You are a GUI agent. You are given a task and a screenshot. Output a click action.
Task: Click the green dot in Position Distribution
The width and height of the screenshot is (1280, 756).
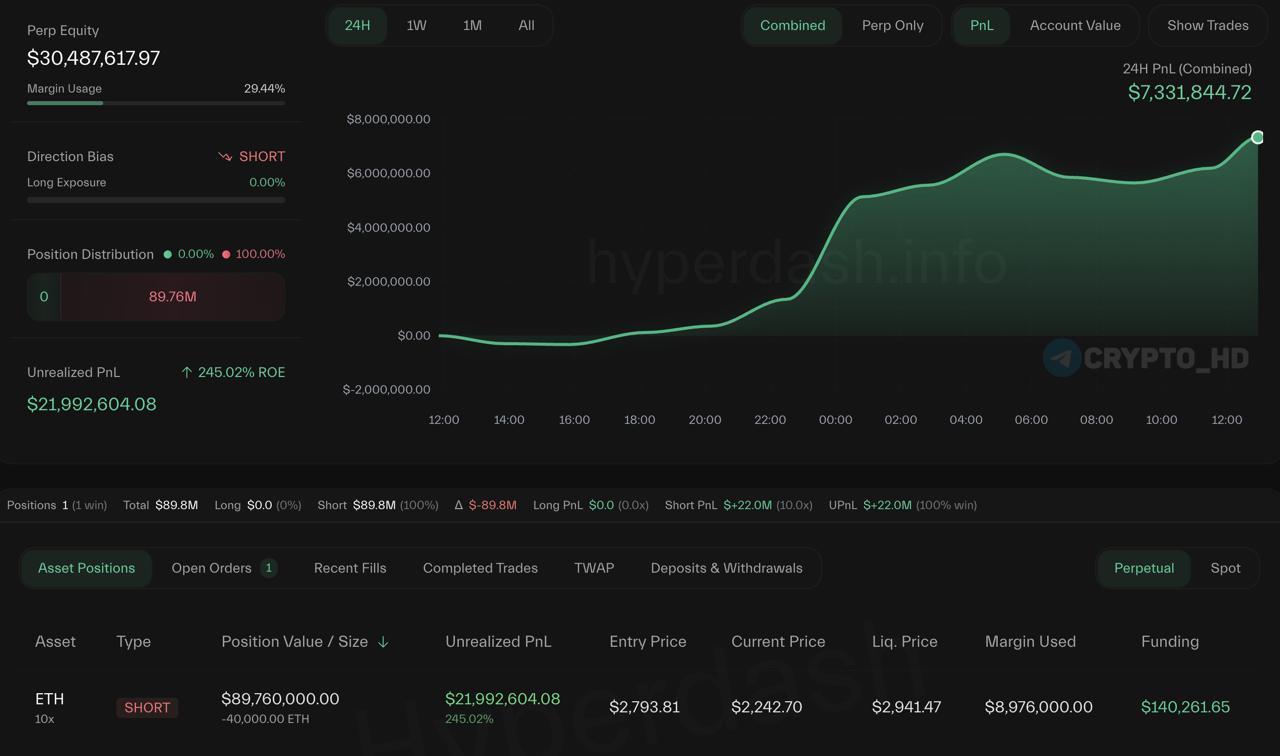pos(168,254)
